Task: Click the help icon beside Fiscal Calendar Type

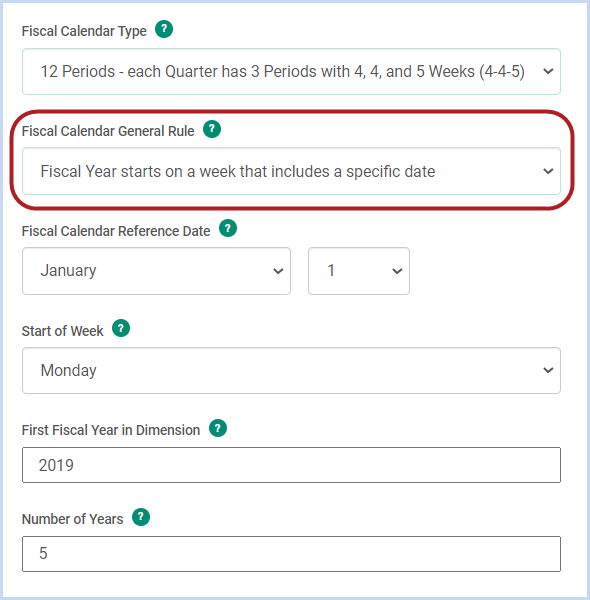Action: click(164, 29)
